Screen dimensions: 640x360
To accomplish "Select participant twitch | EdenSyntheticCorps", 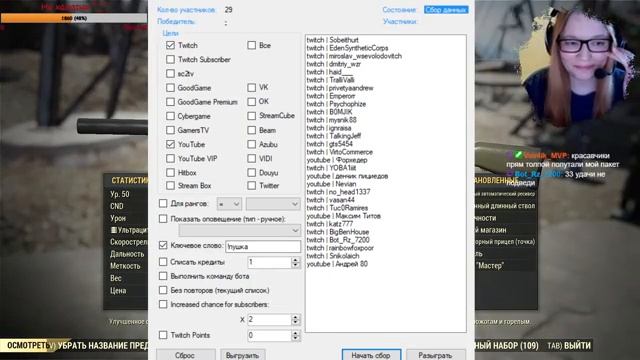I will click(347, 48).
